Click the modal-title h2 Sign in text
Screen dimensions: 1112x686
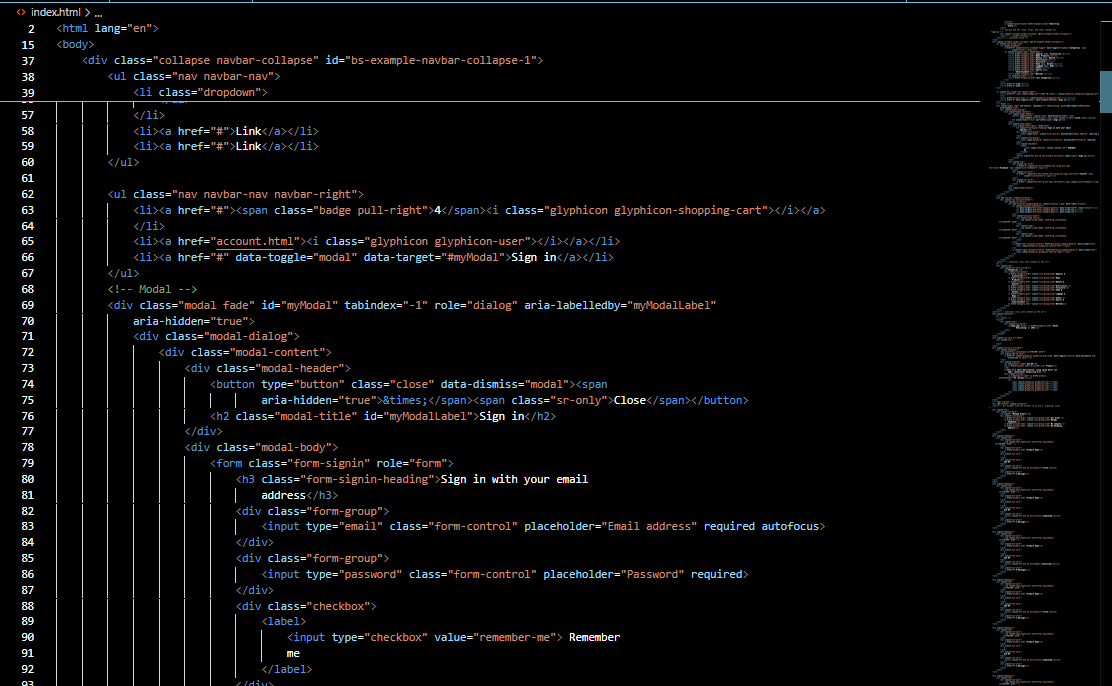[x=502, y=416]
